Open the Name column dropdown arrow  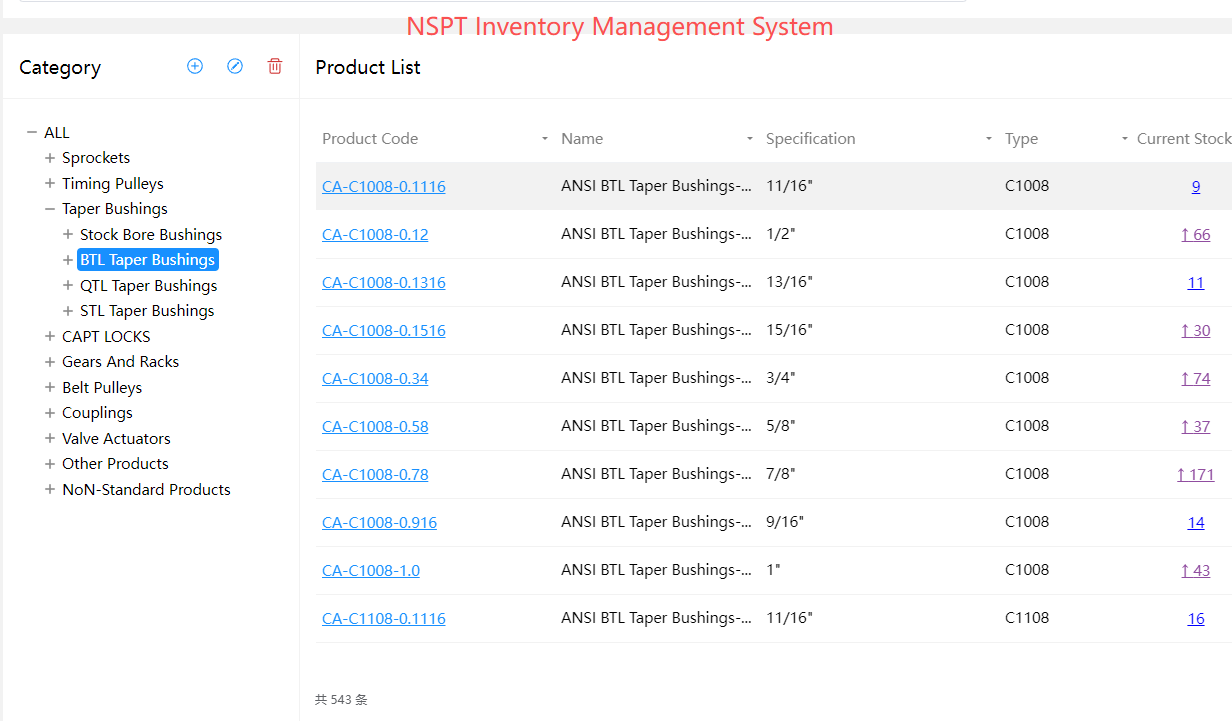tap(750, 139)
